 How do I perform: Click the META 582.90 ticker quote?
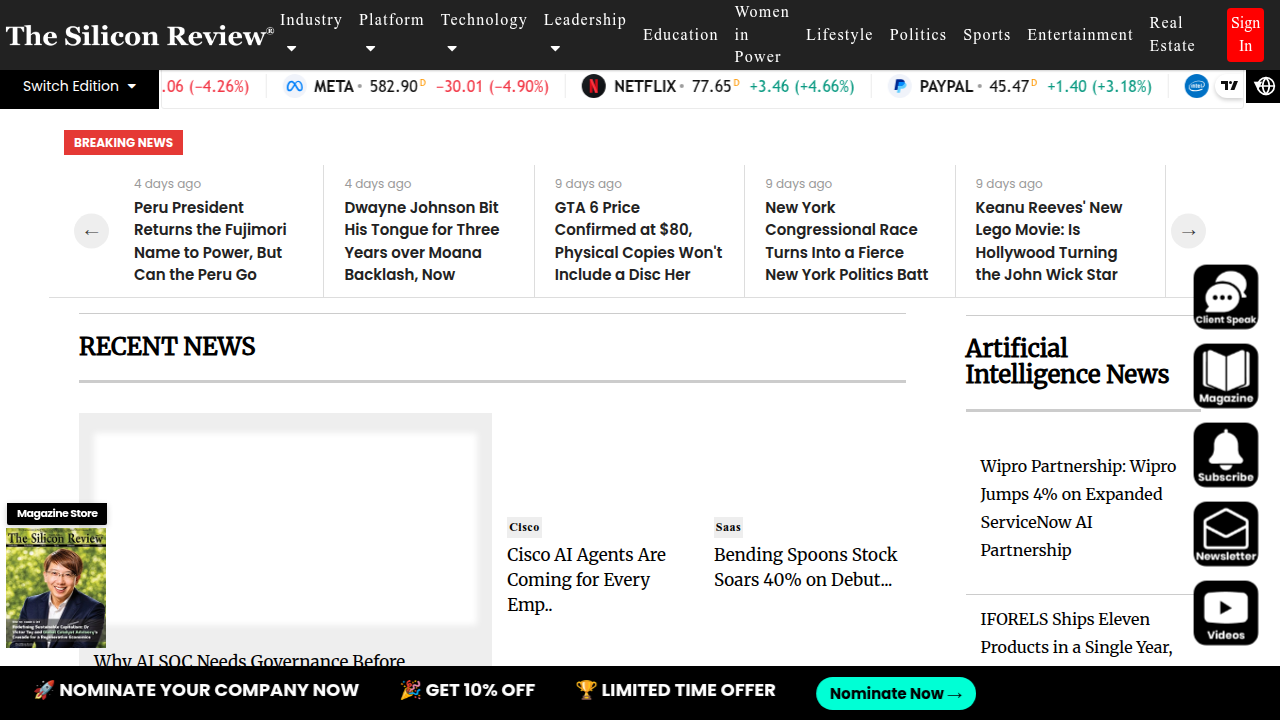tap(416, 87)
